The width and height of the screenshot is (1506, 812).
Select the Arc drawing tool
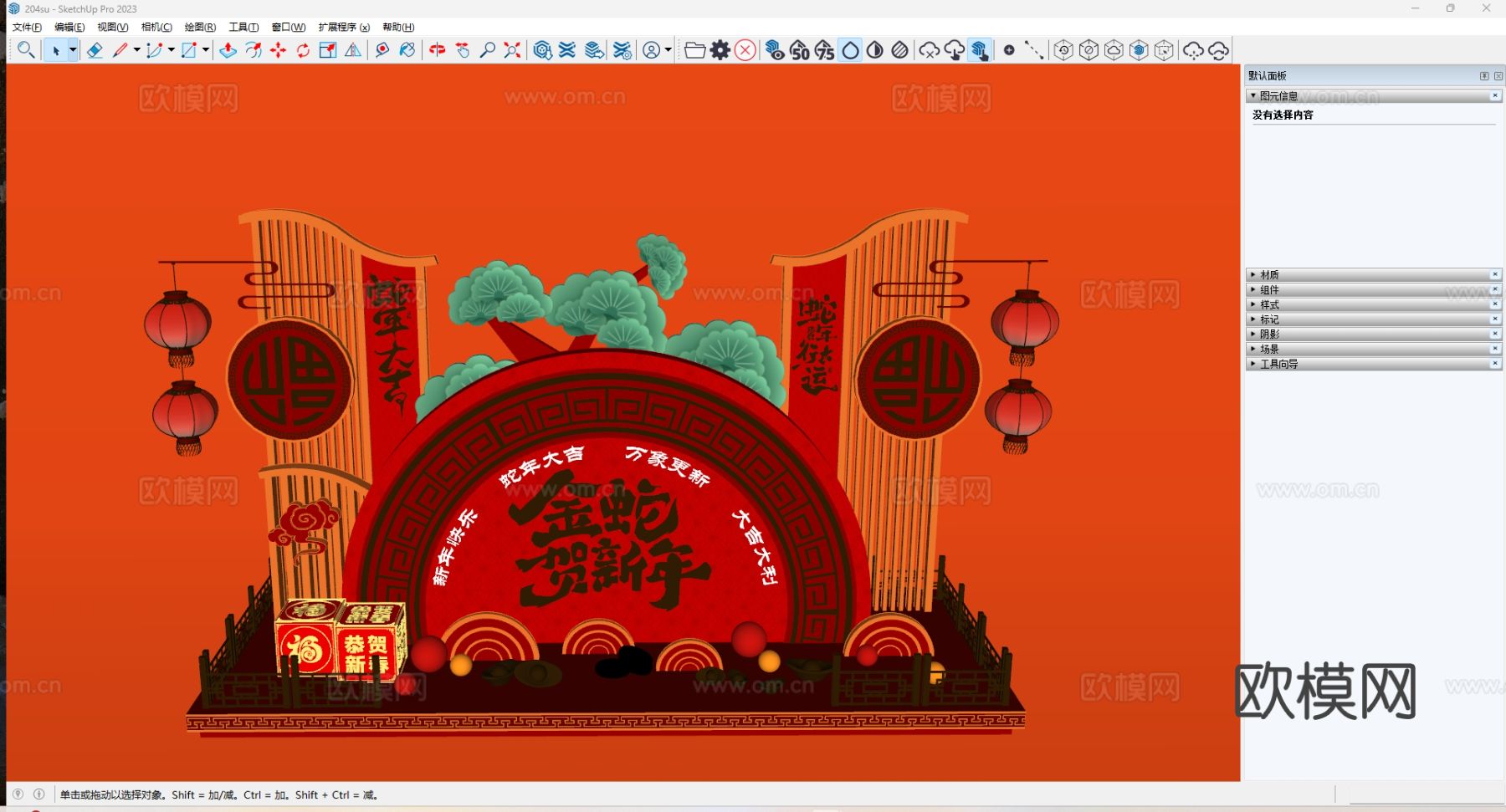[x=154, y=50]
